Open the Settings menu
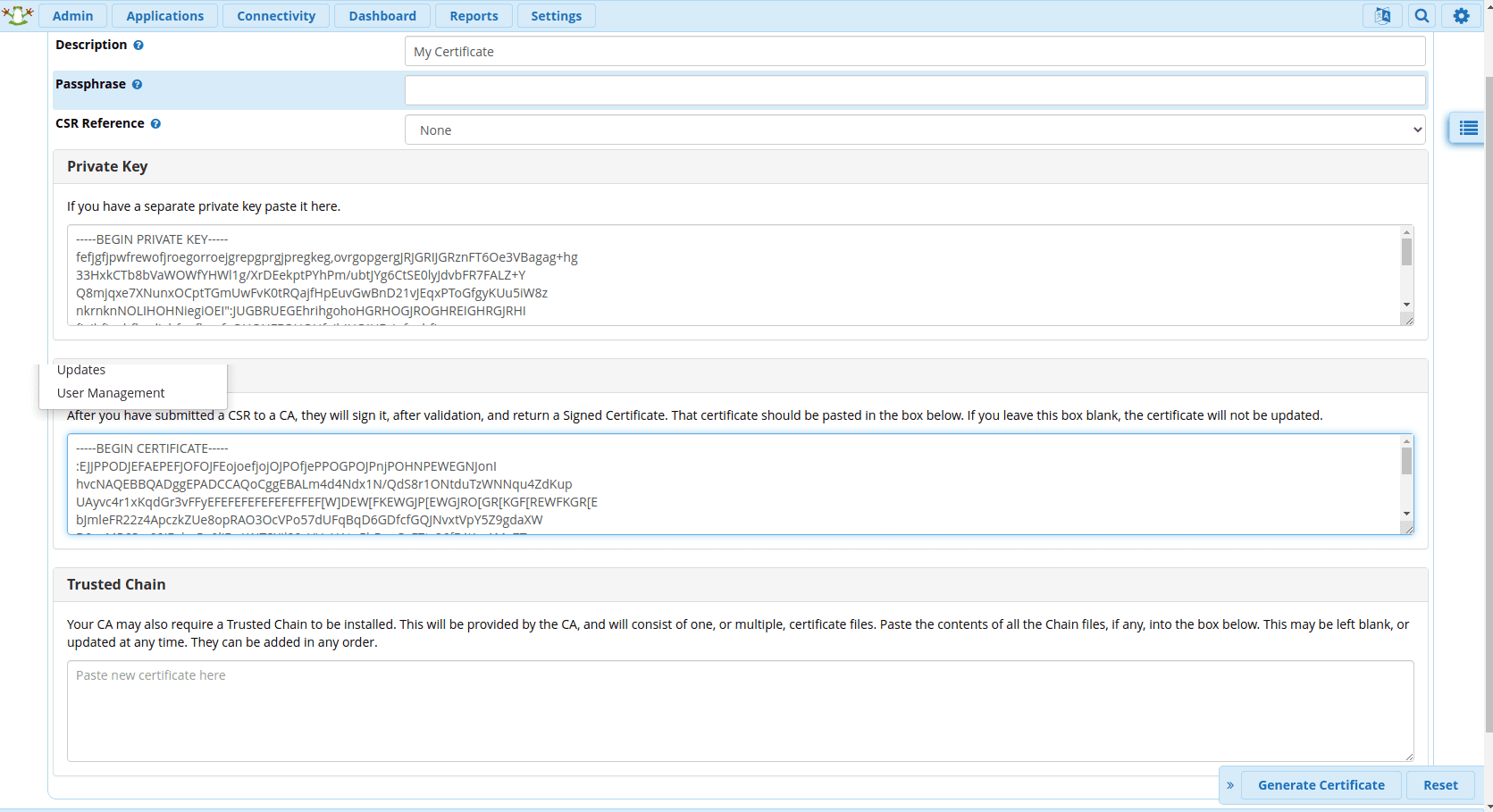This screenshot has height=812, width=1493. coord(556,16)
